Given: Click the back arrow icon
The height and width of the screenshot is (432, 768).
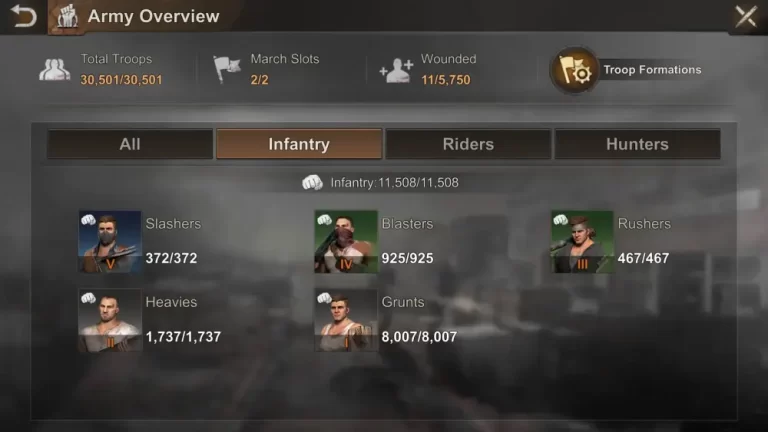Looking at the screenshot, I should (x=23, y=16).
